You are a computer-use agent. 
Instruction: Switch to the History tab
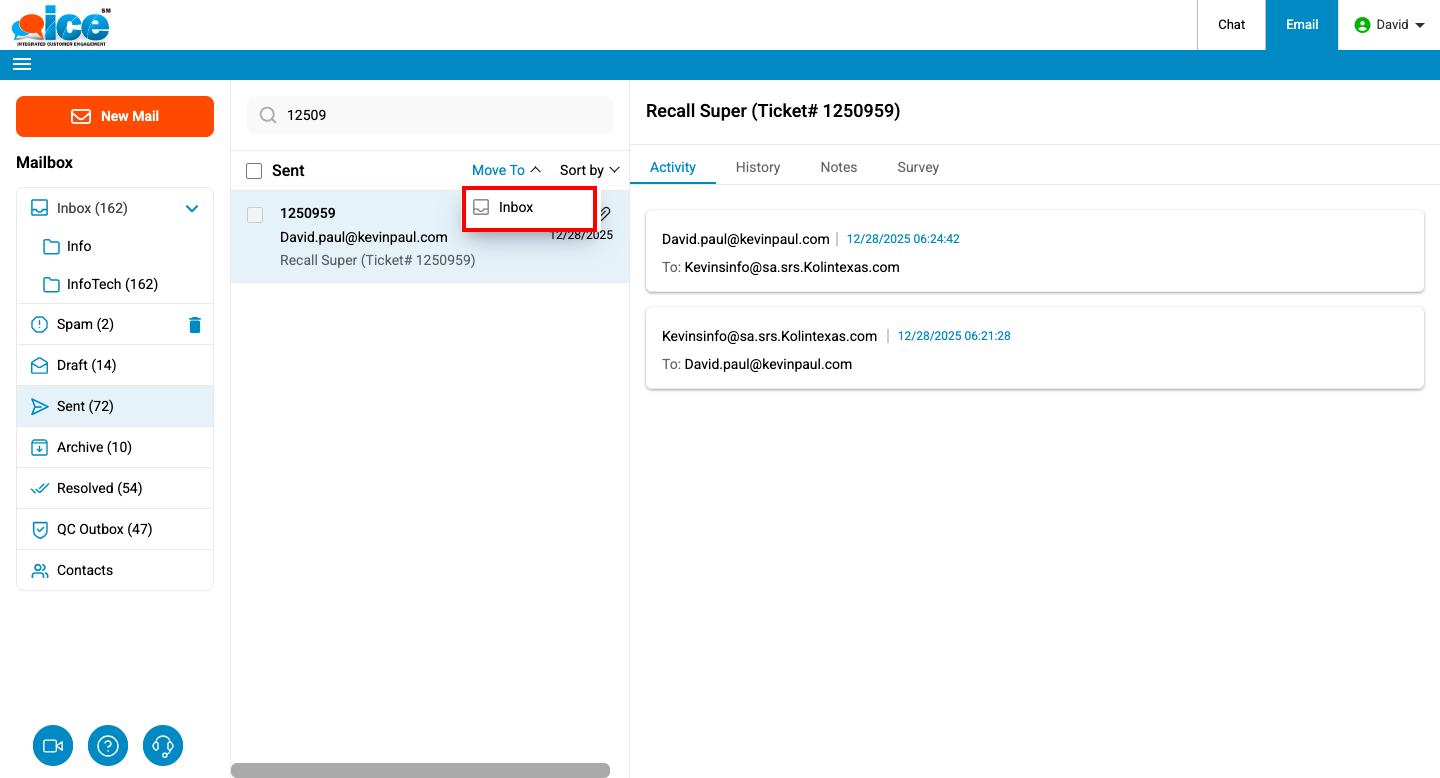tap(757, 167)
